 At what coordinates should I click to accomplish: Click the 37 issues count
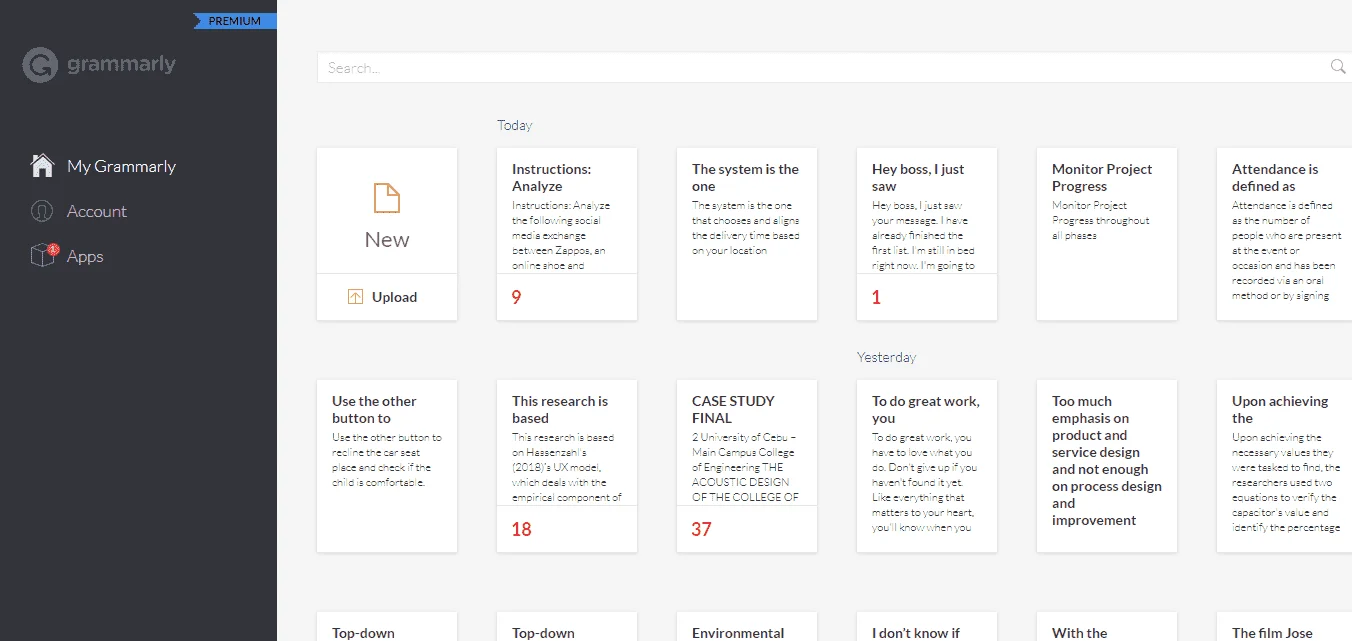click(x=701, y=529)
